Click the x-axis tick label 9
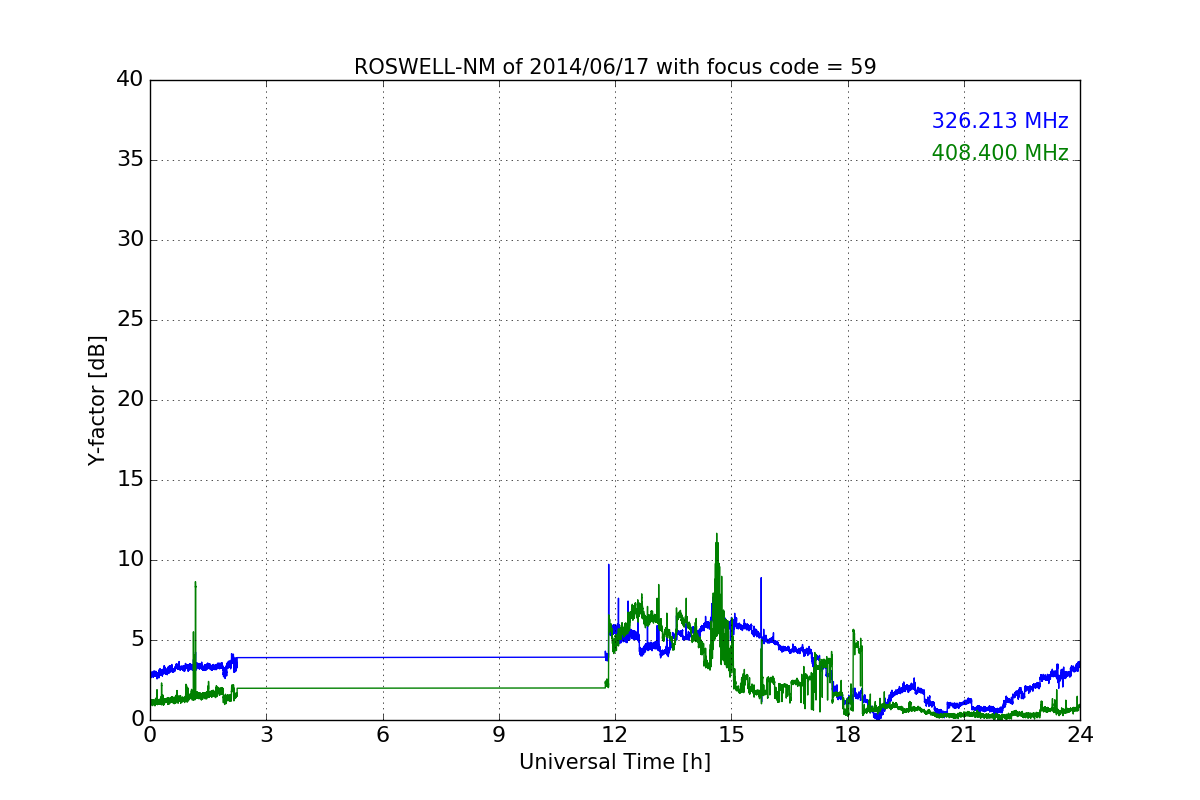 click(499, 734)
